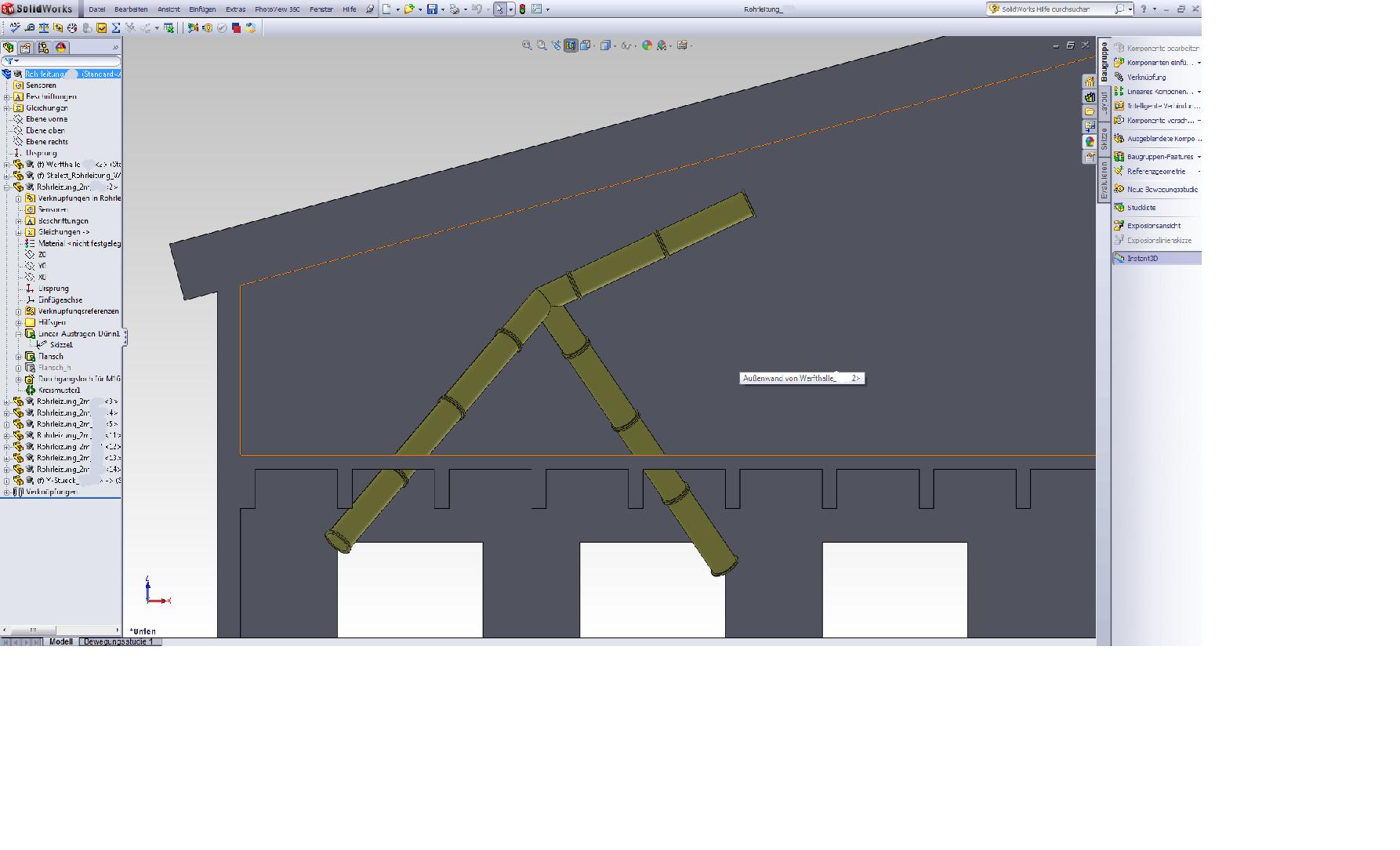Collapse the Linear Austragen Dünn1 node

point(19,334)
